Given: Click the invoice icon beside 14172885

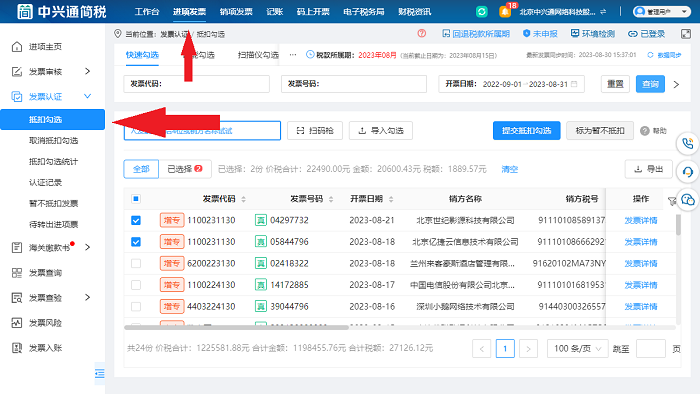Looking at the screenshot, I should click(x=261, y=285).
